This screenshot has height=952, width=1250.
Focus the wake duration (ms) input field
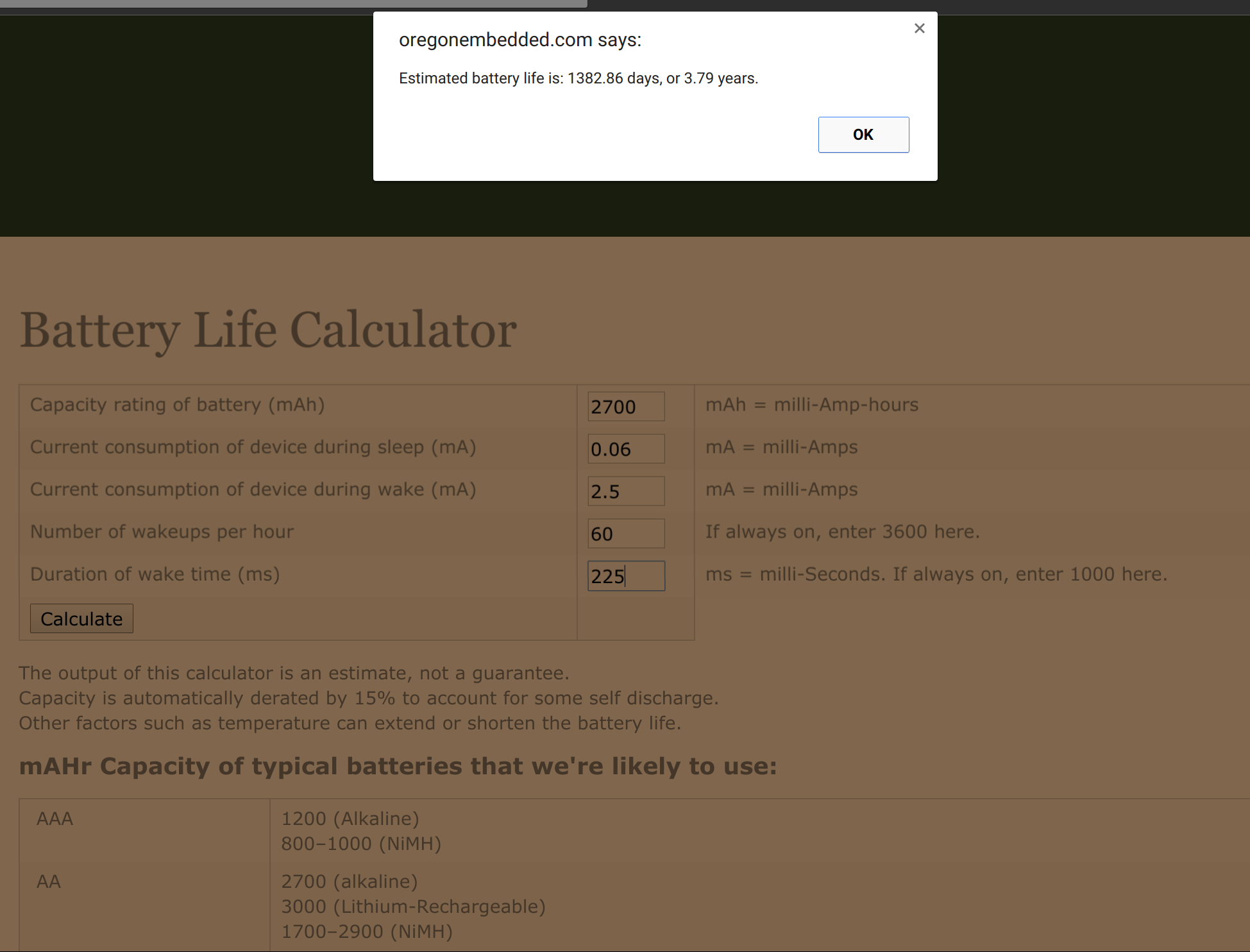tap(625, 575)
